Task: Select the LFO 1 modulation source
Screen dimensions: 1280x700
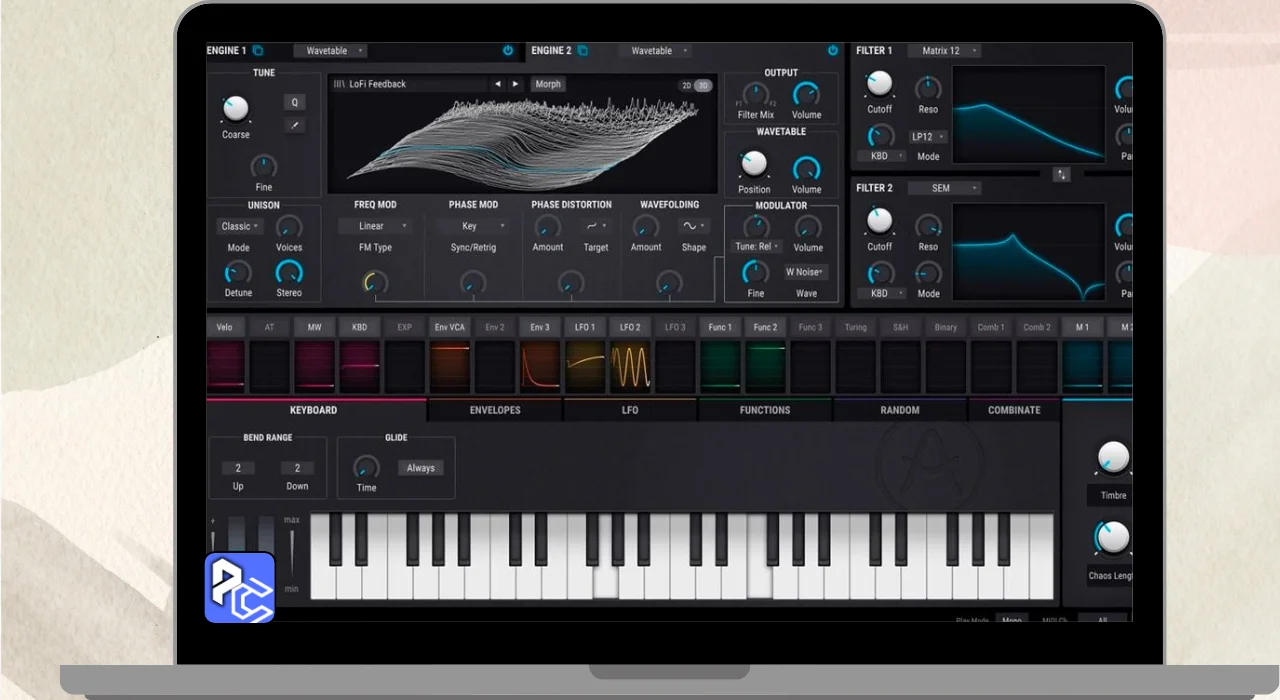Action: coord(585,327)
